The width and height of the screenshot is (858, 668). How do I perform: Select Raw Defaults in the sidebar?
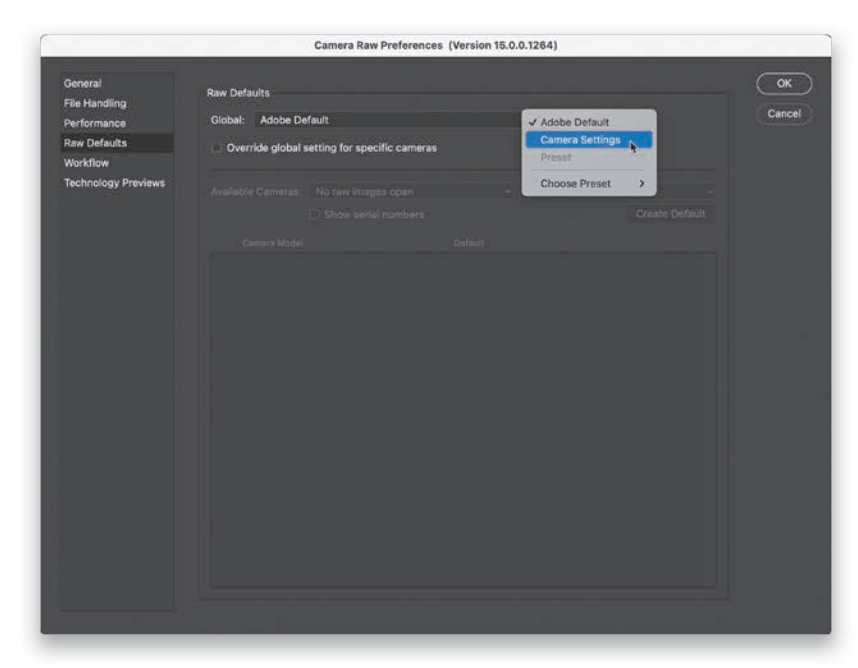coord(96,143)
